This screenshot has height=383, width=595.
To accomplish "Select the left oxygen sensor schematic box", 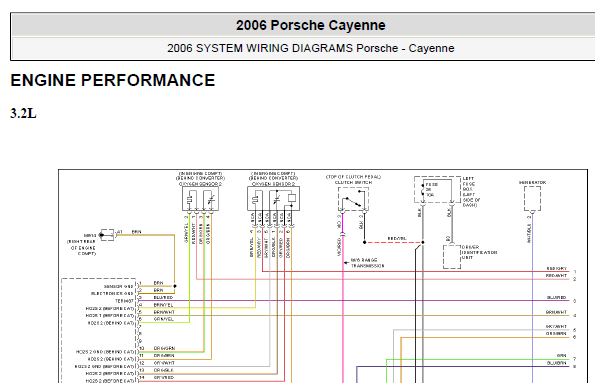I will 200,199.
